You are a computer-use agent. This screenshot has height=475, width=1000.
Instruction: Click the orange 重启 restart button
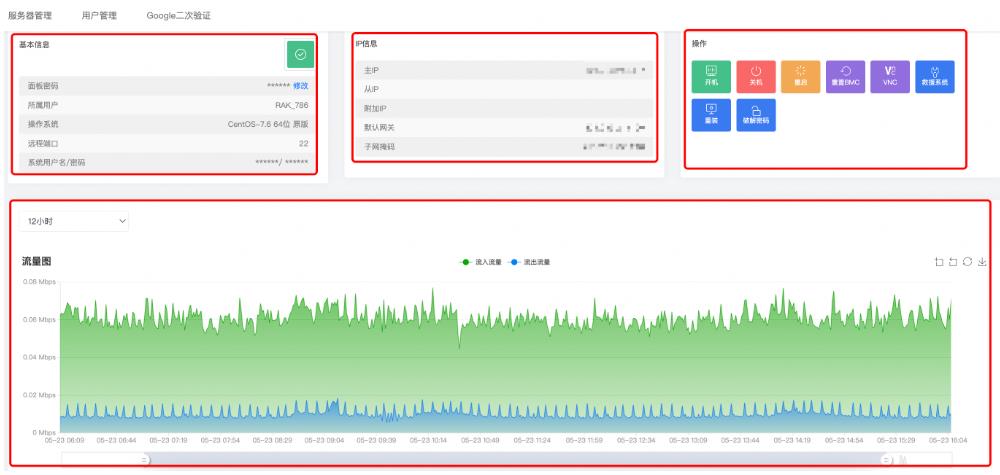(x=799, y=76)
